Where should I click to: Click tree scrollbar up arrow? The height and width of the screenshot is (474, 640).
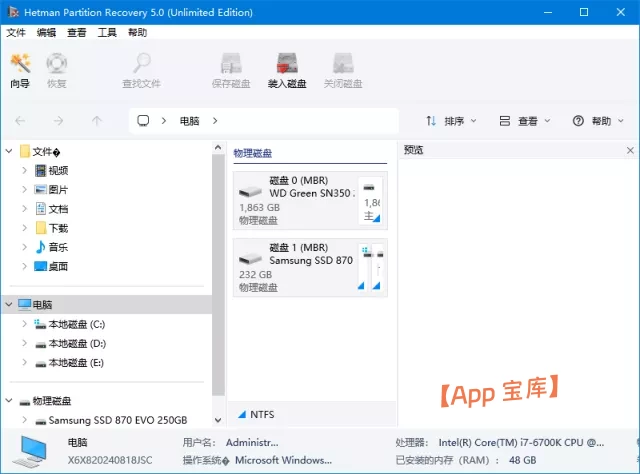[x=218, y=148]
